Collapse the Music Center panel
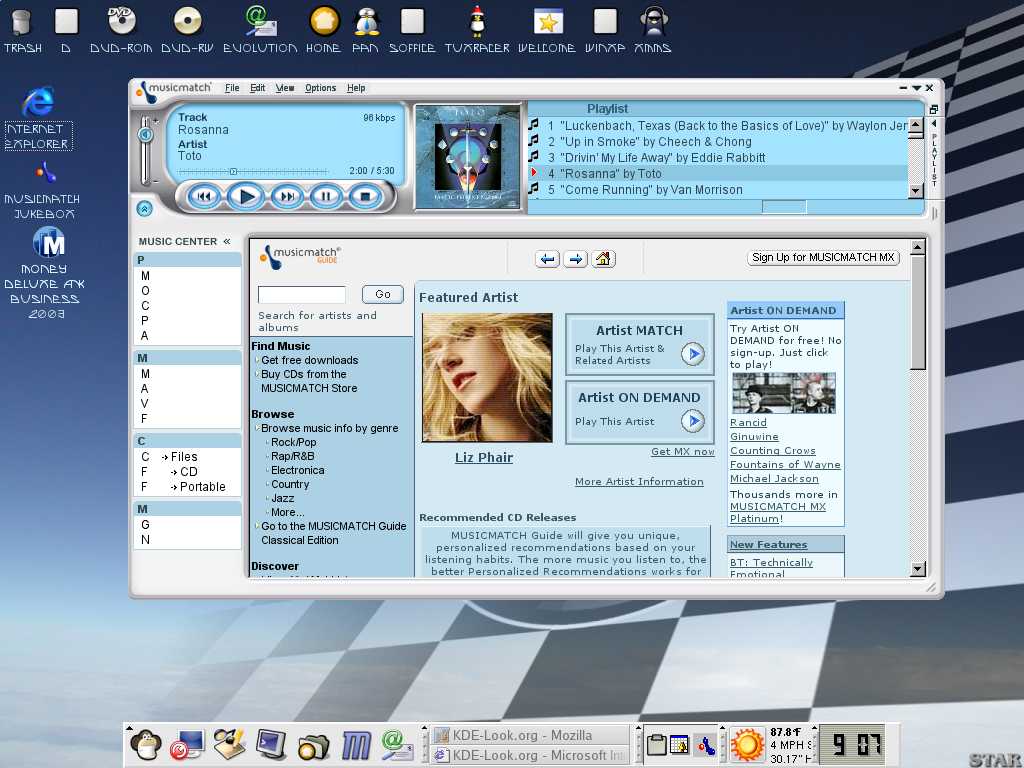1024x768 pixels. point(227,241)
